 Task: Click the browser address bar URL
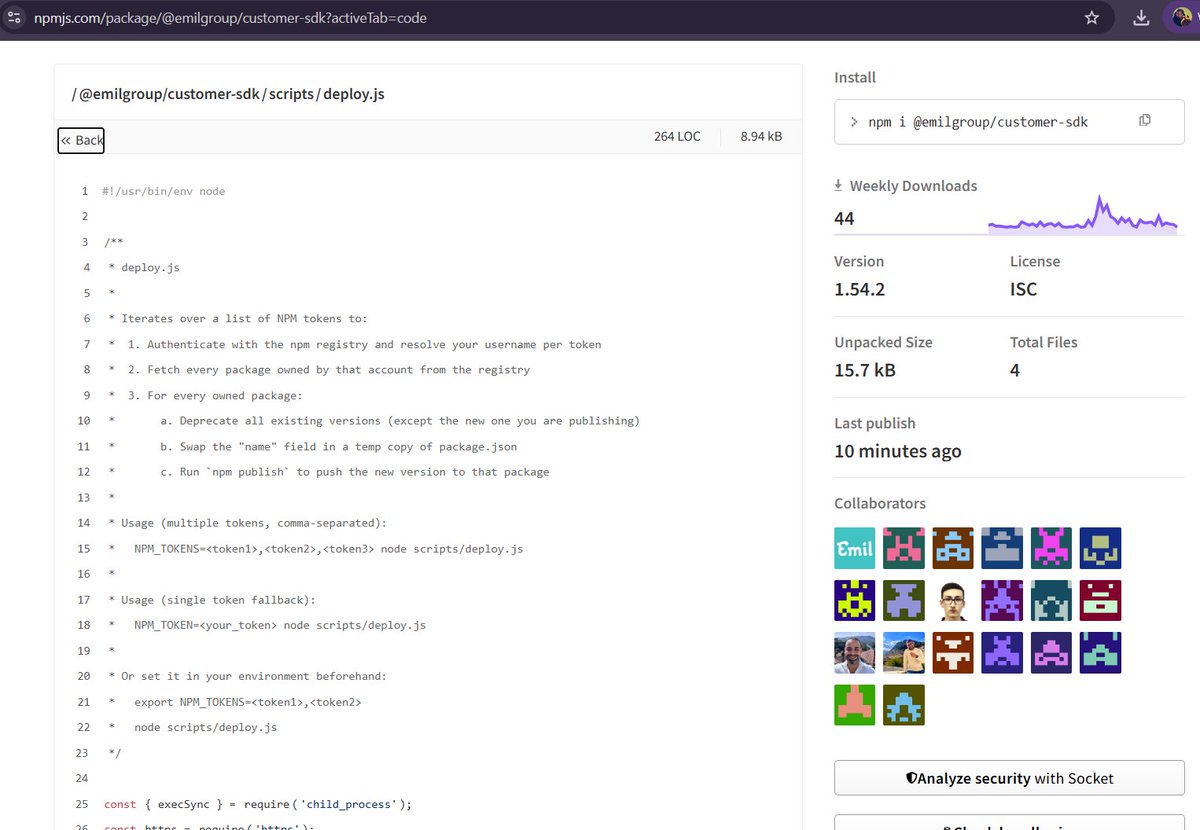[230, 17]
